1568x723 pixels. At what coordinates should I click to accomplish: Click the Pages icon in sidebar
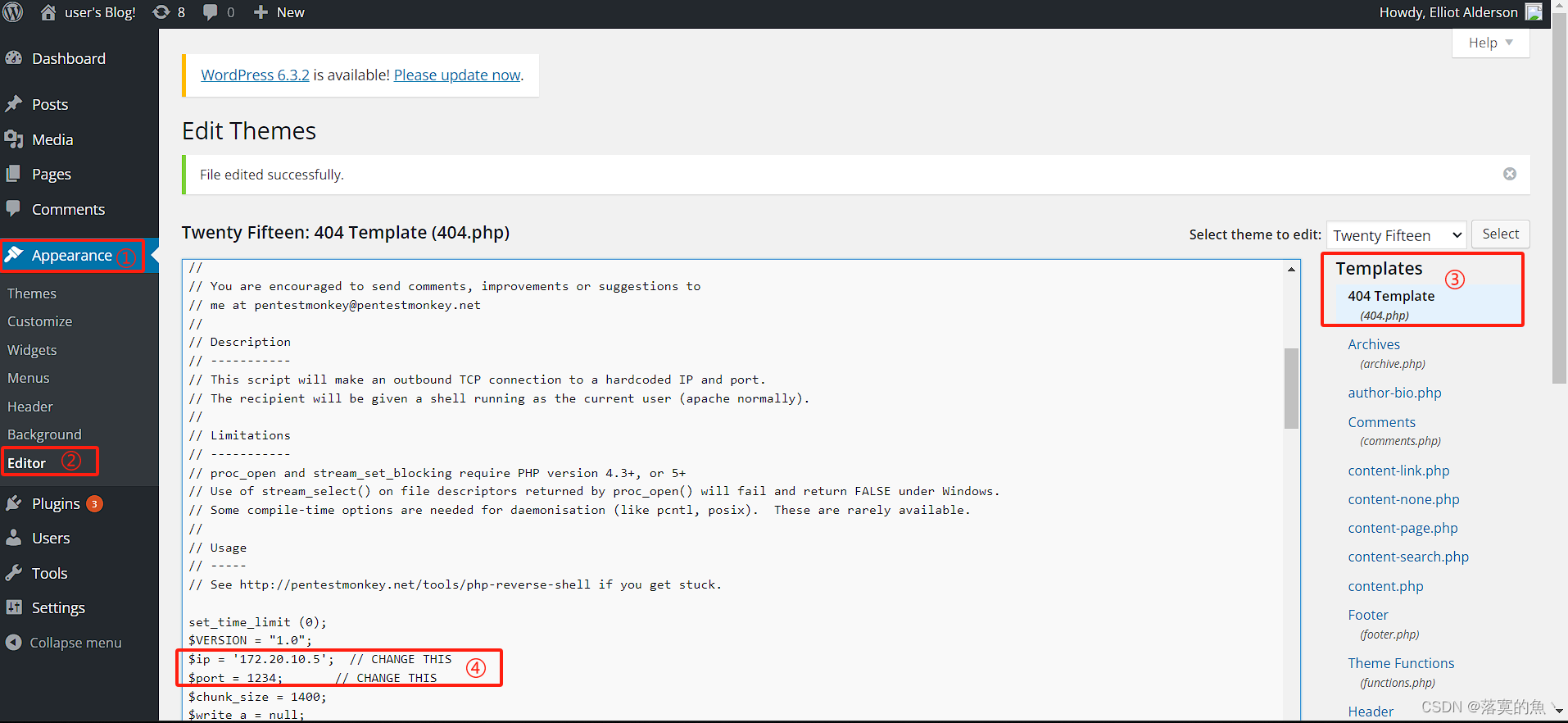click(14, 174)
